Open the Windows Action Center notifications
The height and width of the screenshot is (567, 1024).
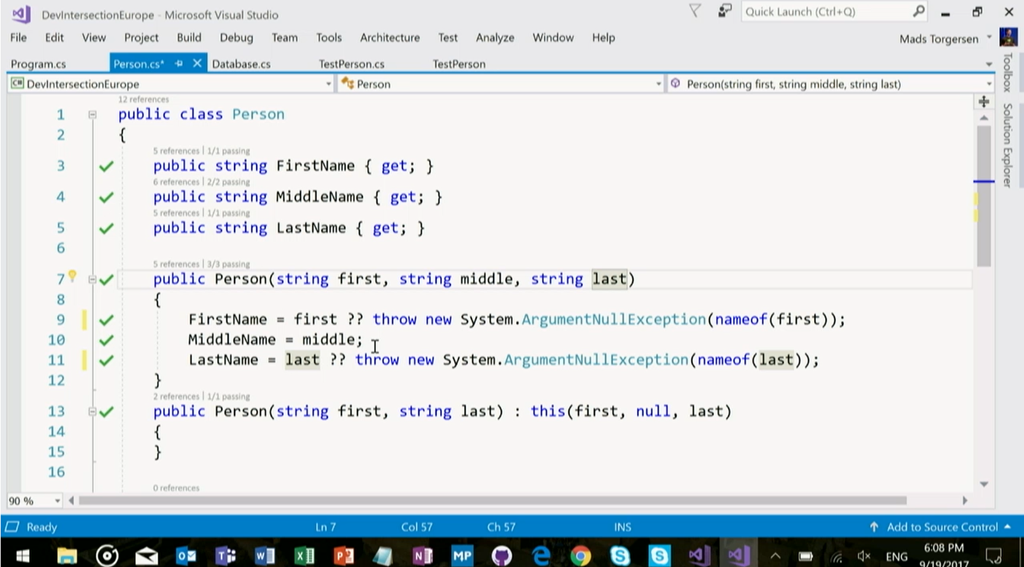[993, 556]
